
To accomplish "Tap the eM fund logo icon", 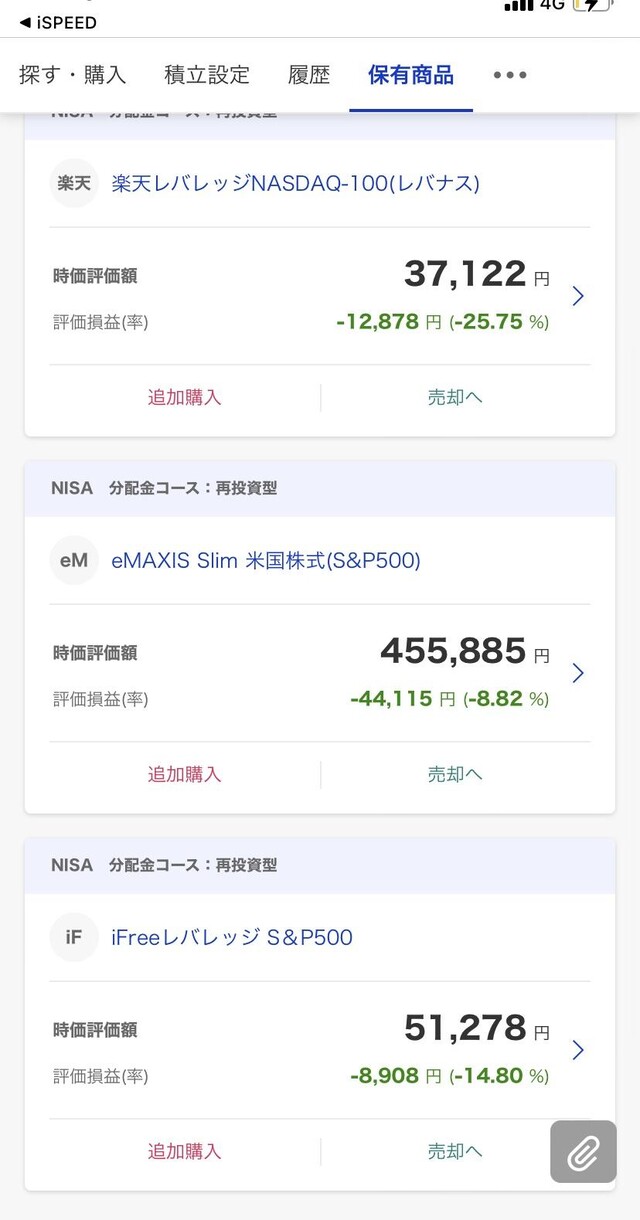I will click(x=74, y=560).
